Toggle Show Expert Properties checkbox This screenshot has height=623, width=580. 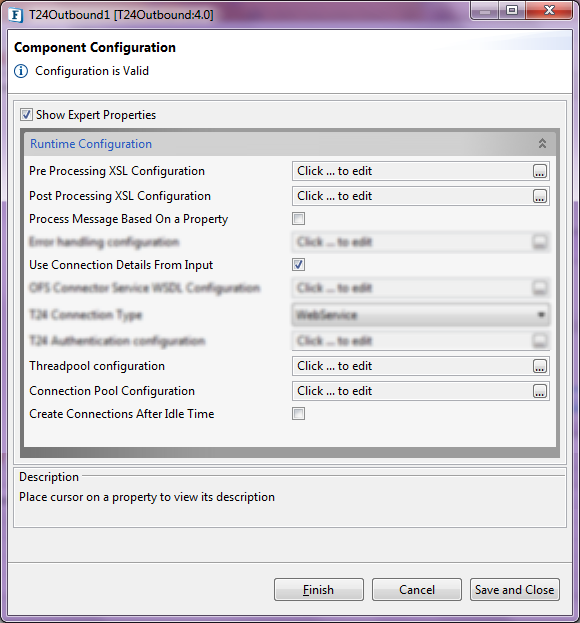[26, 115]
